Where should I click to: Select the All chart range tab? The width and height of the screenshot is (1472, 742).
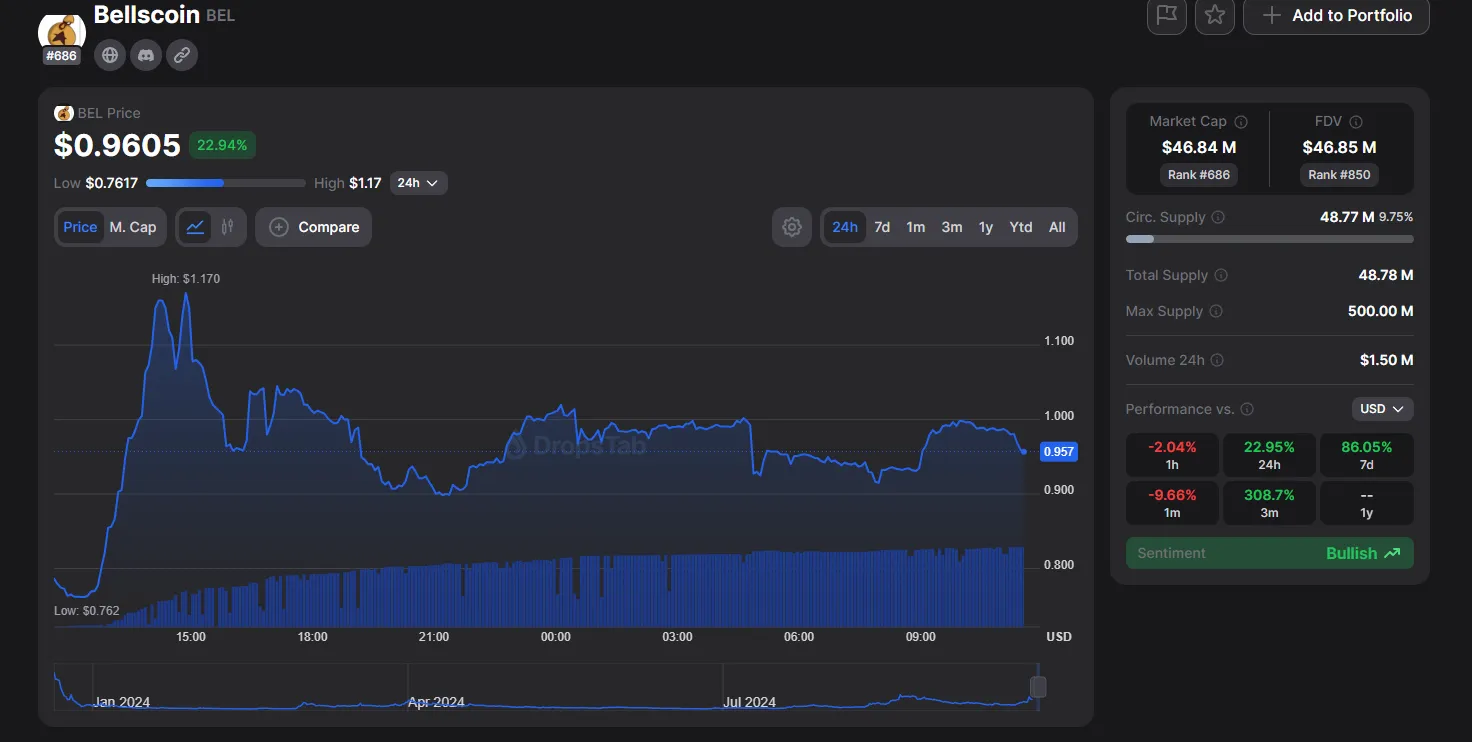[x=1057, y=227]
